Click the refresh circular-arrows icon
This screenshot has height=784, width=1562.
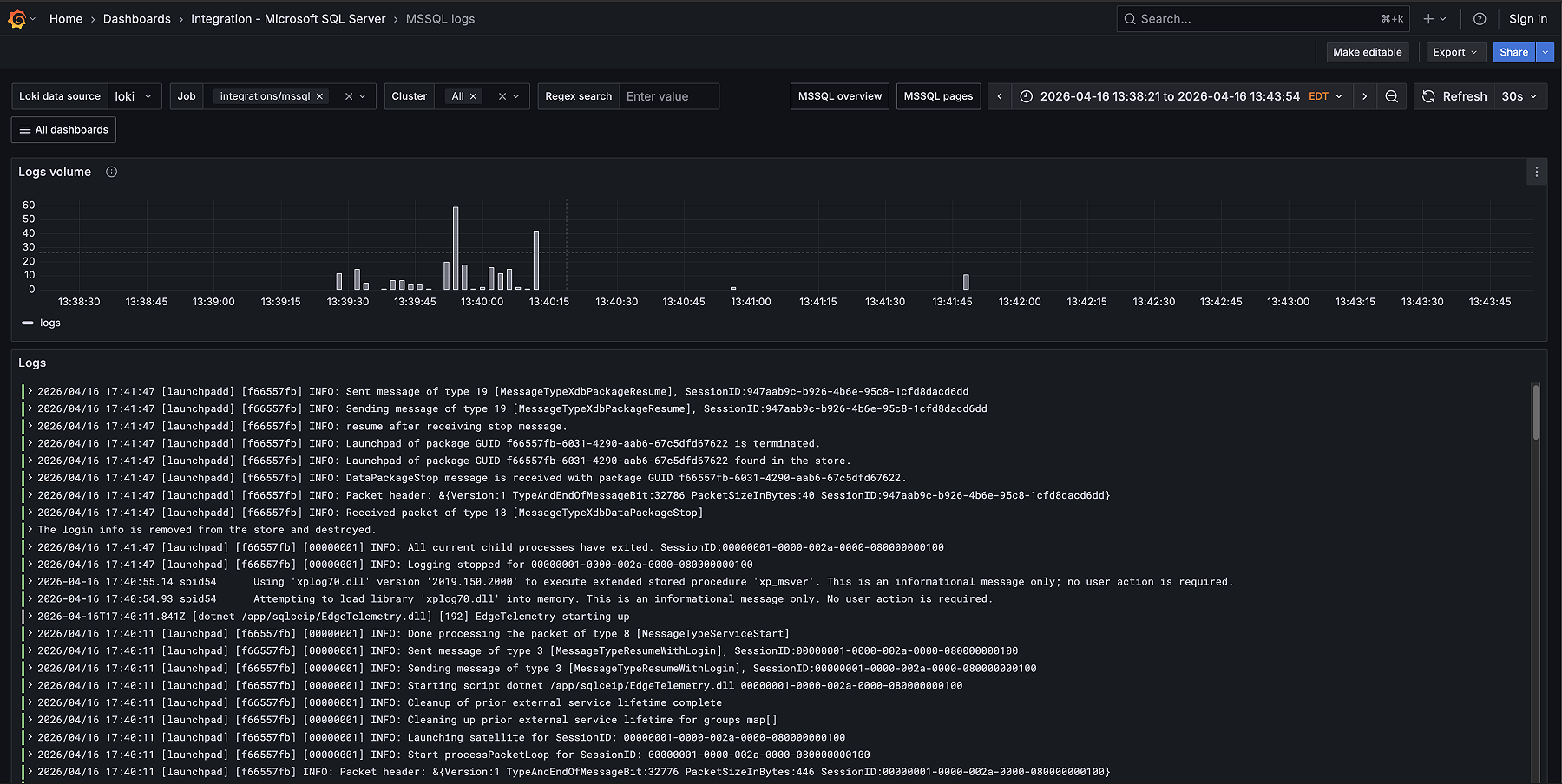click(1428, 96)
